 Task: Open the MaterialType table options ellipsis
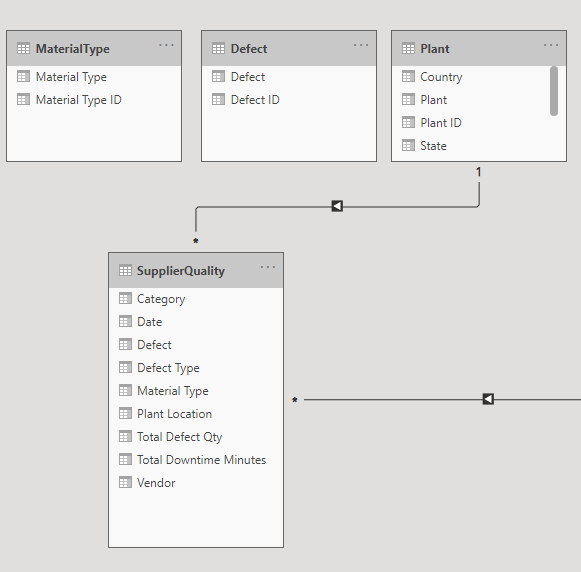click(166, 45)
